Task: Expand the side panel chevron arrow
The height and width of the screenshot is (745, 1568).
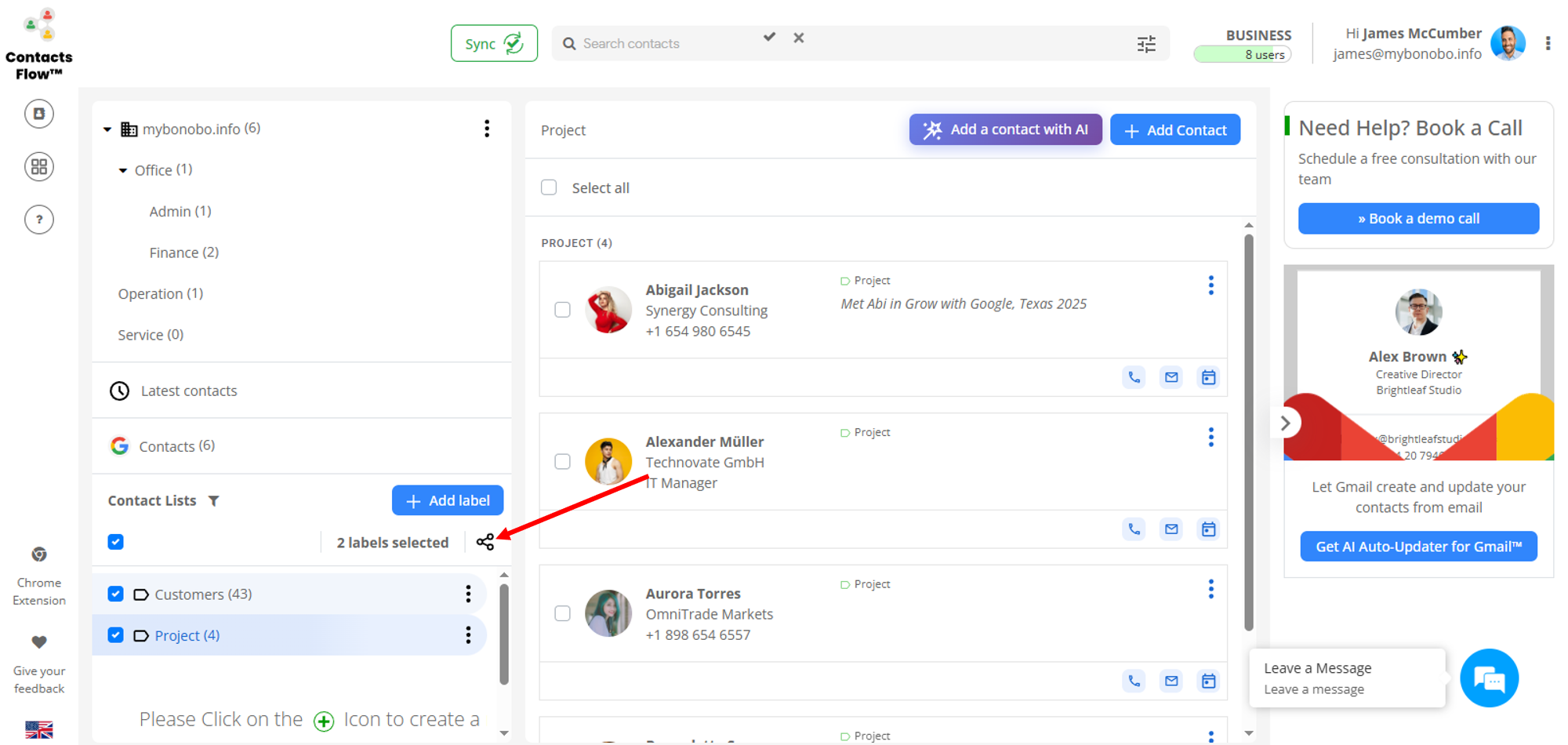Action: (x=1285, y=423)
